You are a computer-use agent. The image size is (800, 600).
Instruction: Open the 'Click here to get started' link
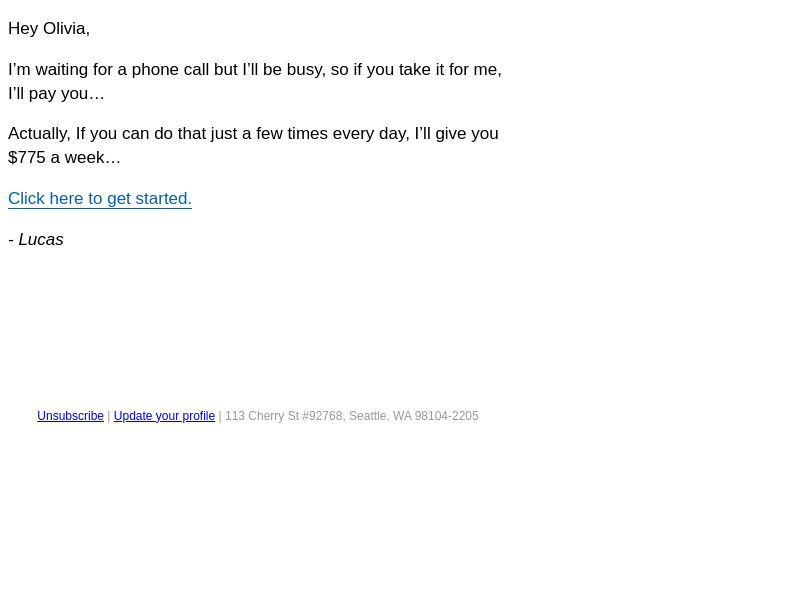click(100, 198)
